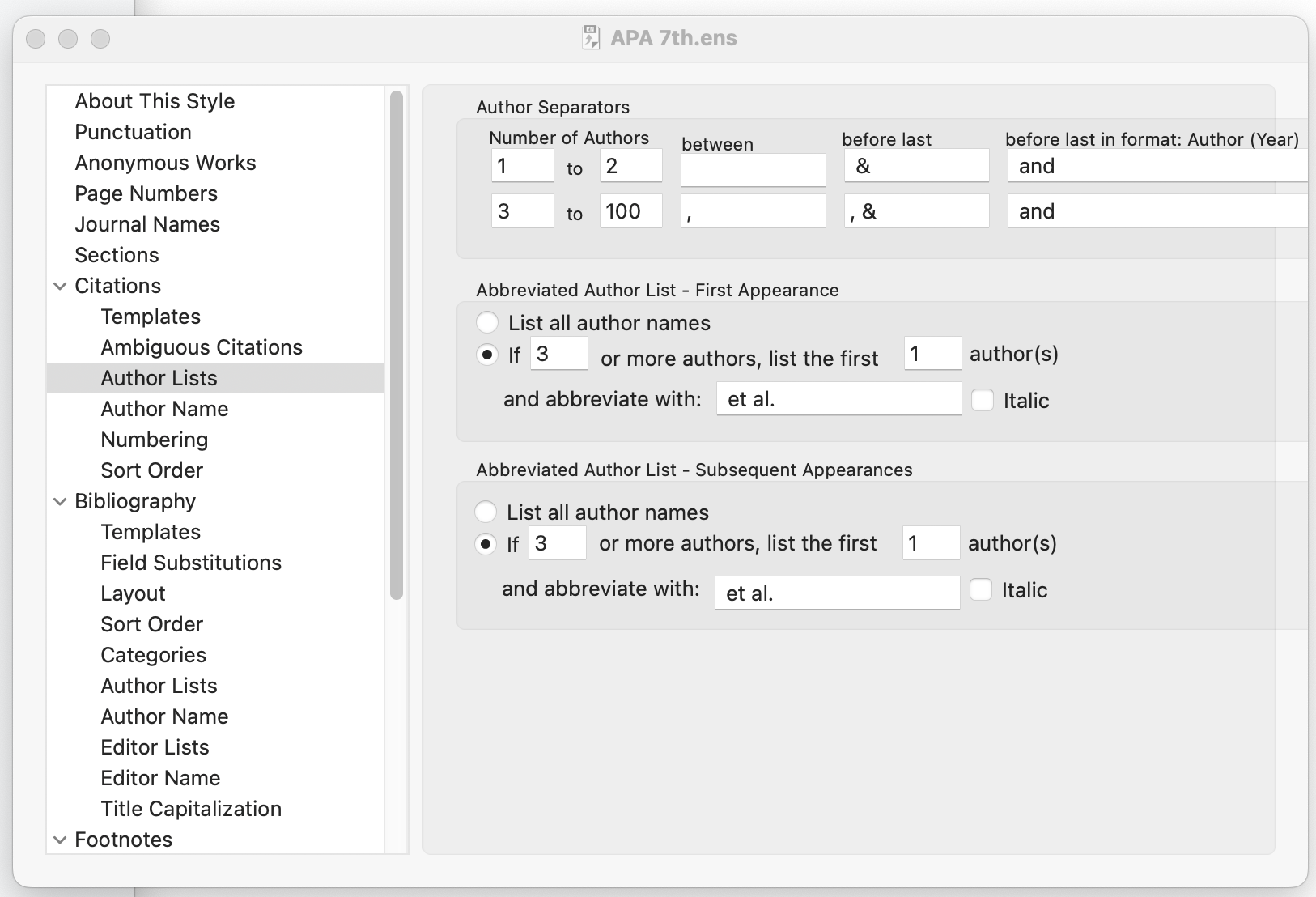Screen dimensions: 1316x897
Task: Open Author Name under Citations
Action: (164, 409)
